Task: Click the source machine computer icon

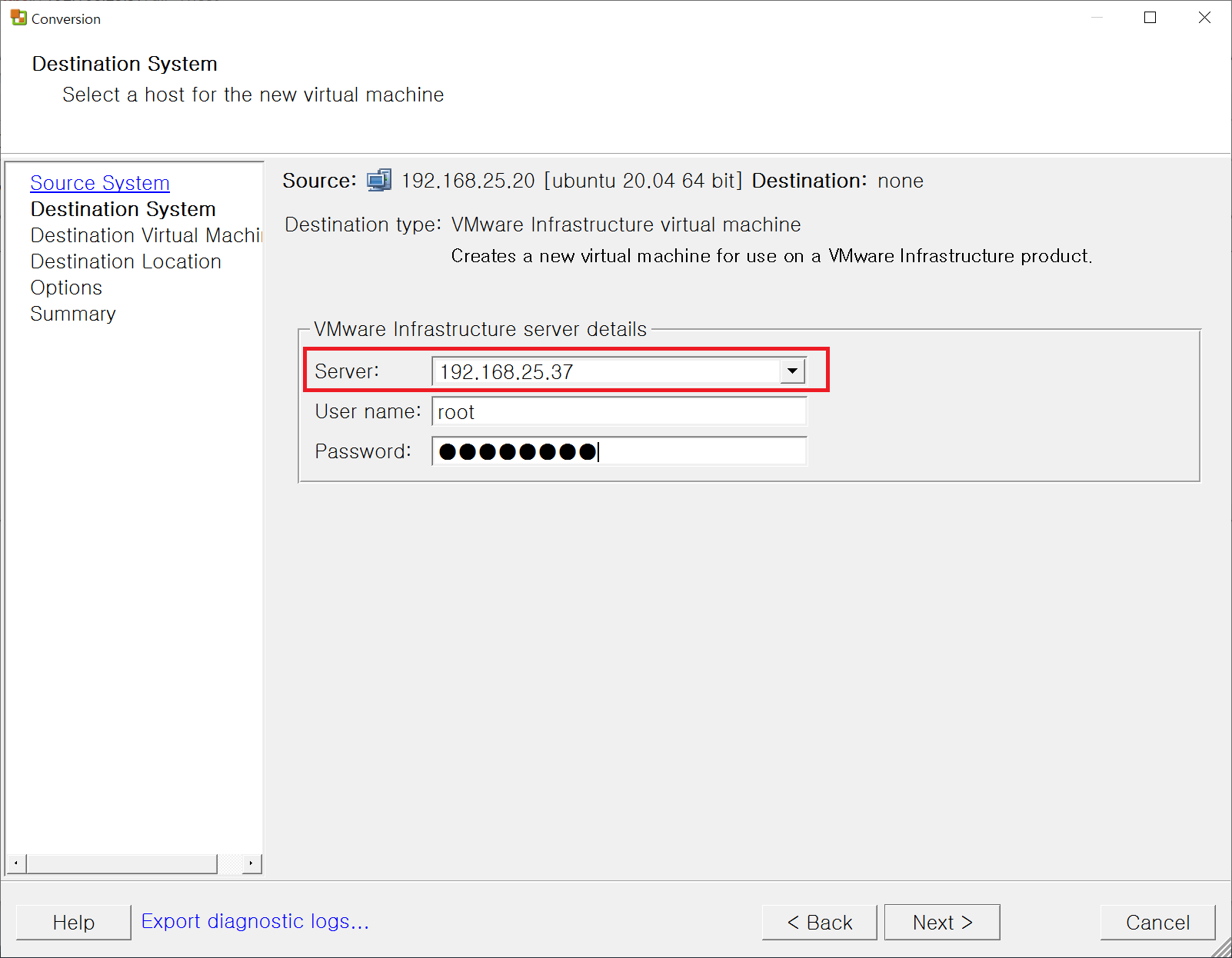Action: point(379,181)
